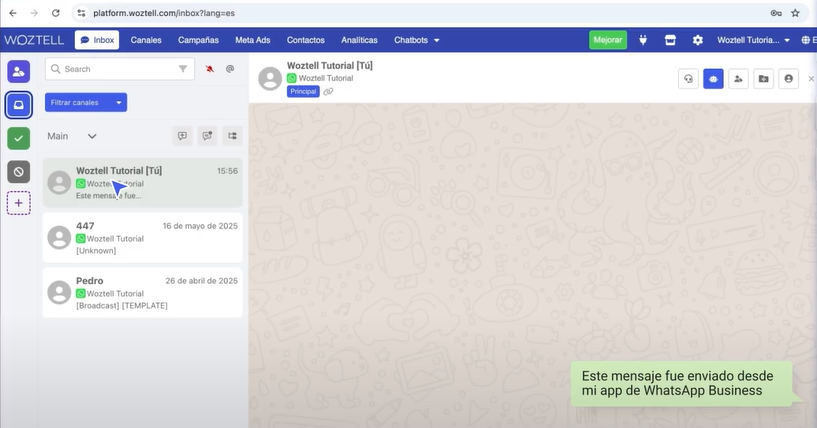
Task: Open the marketplace store icon
Action: (x=670, y=40)
